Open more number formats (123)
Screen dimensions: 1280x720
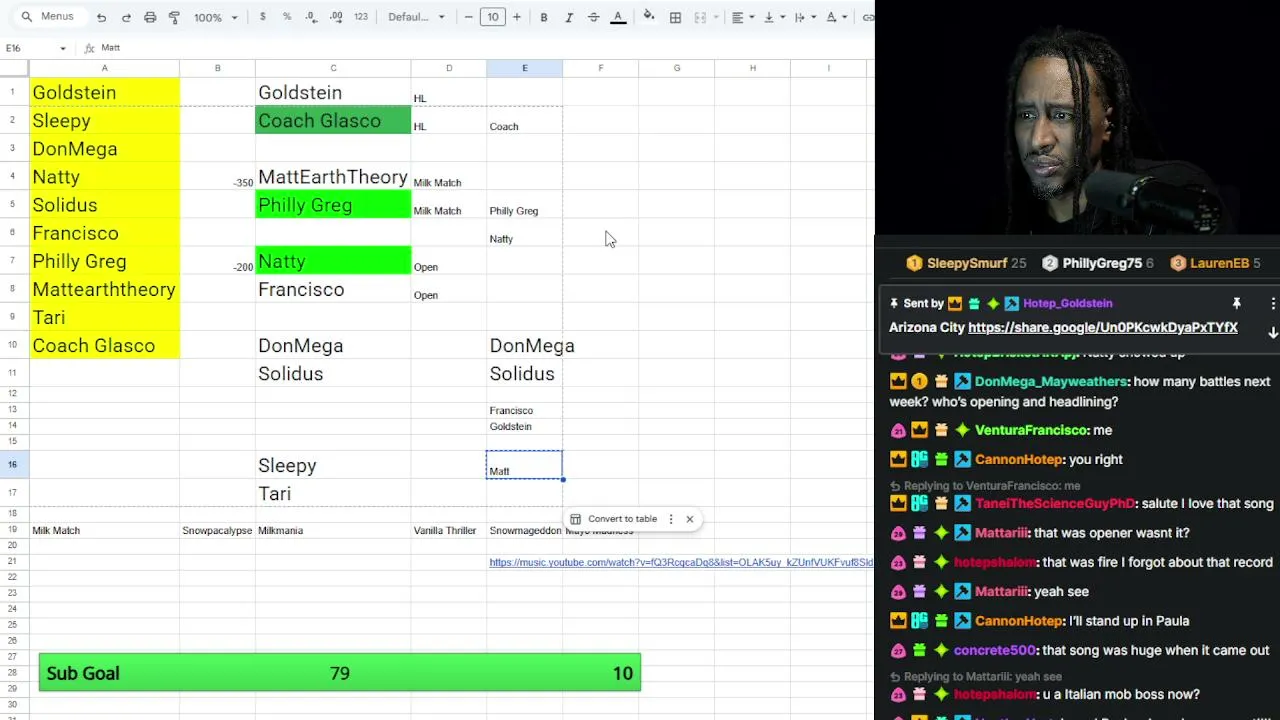tap(361, 17)
